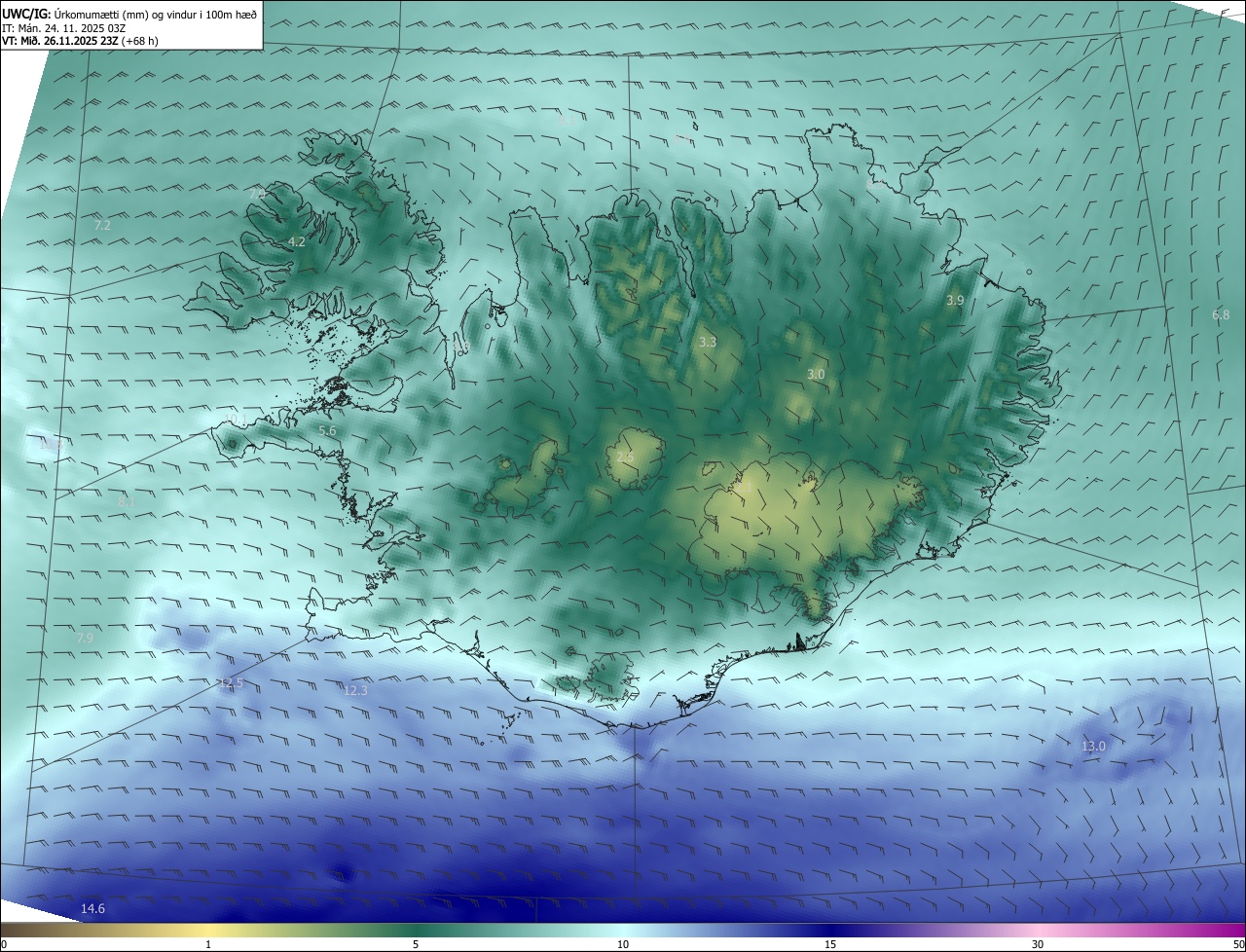The width and height of the screenshot is (1246, 952).
Task: Click the 7.9 value label in southwest sea
Action: pos(85,638)
